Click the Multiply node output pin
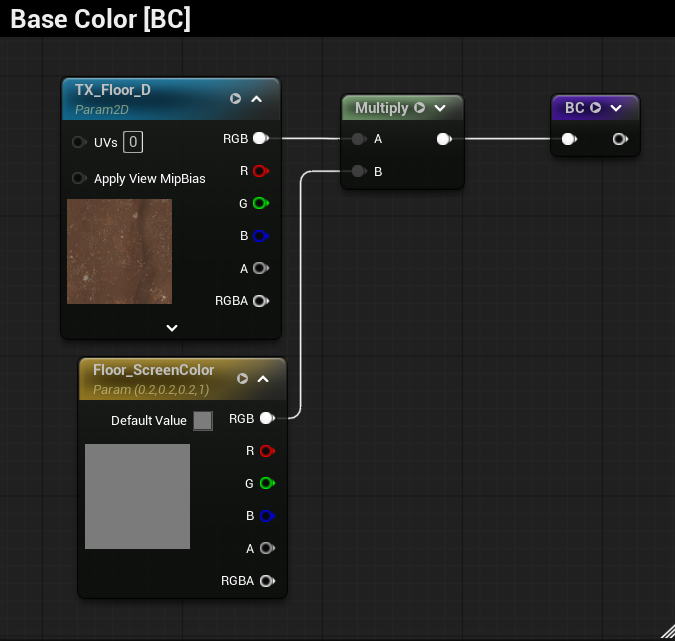 point(444,139)
